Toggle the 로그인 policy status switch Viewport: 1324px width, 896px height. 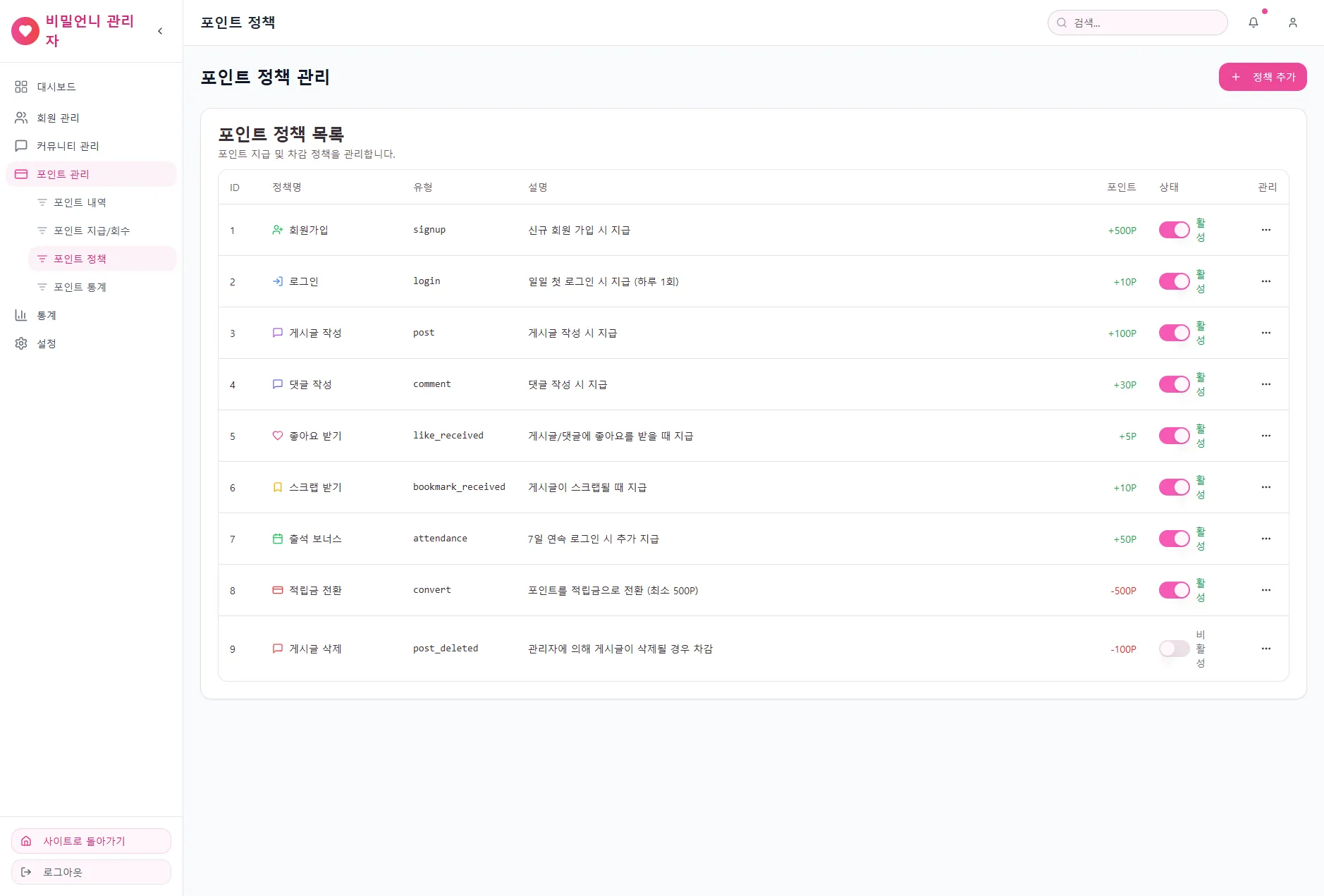click(1175, 281)
